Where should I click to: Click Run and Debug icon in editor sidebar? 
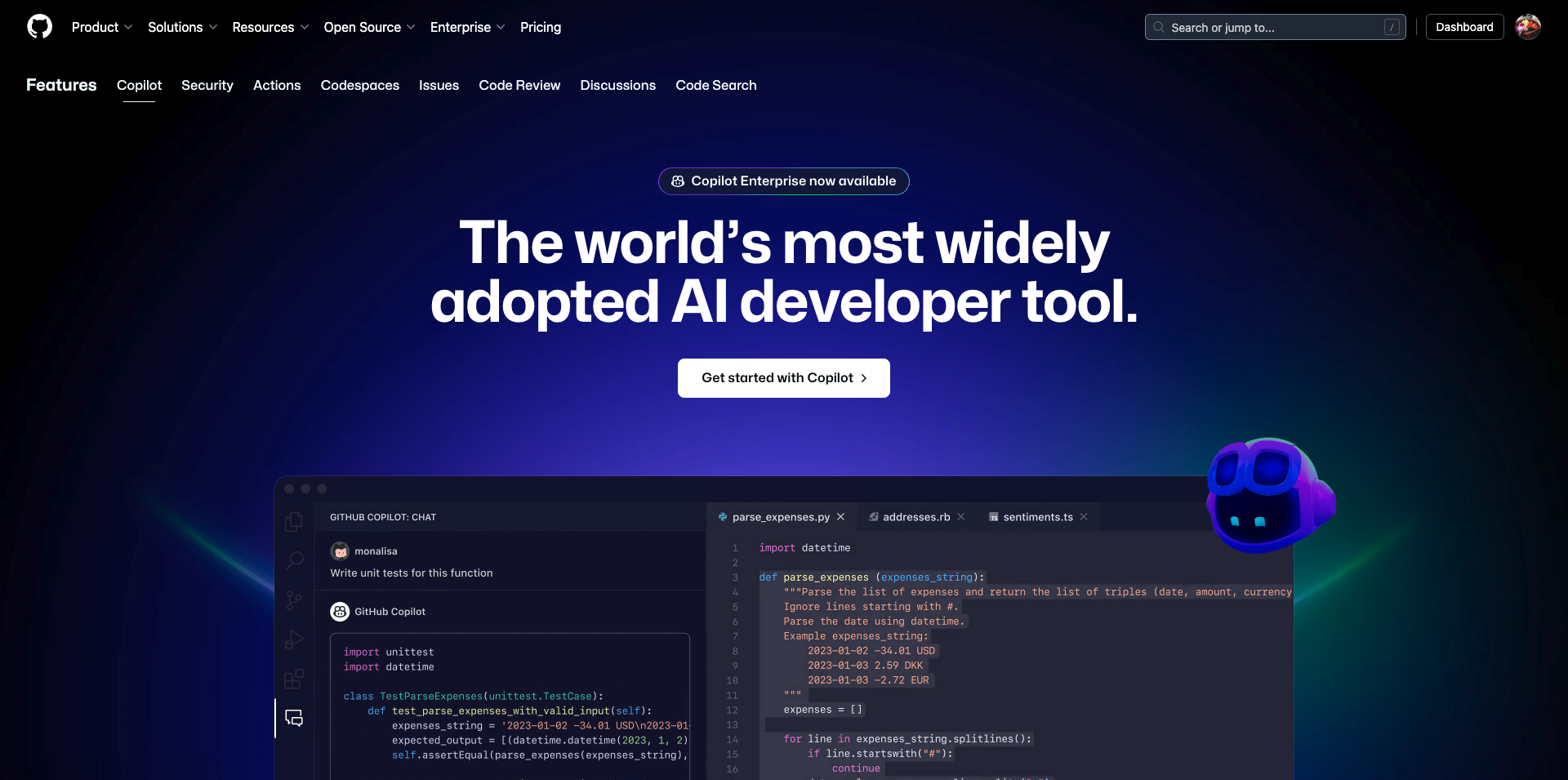(x=294, y=640)
